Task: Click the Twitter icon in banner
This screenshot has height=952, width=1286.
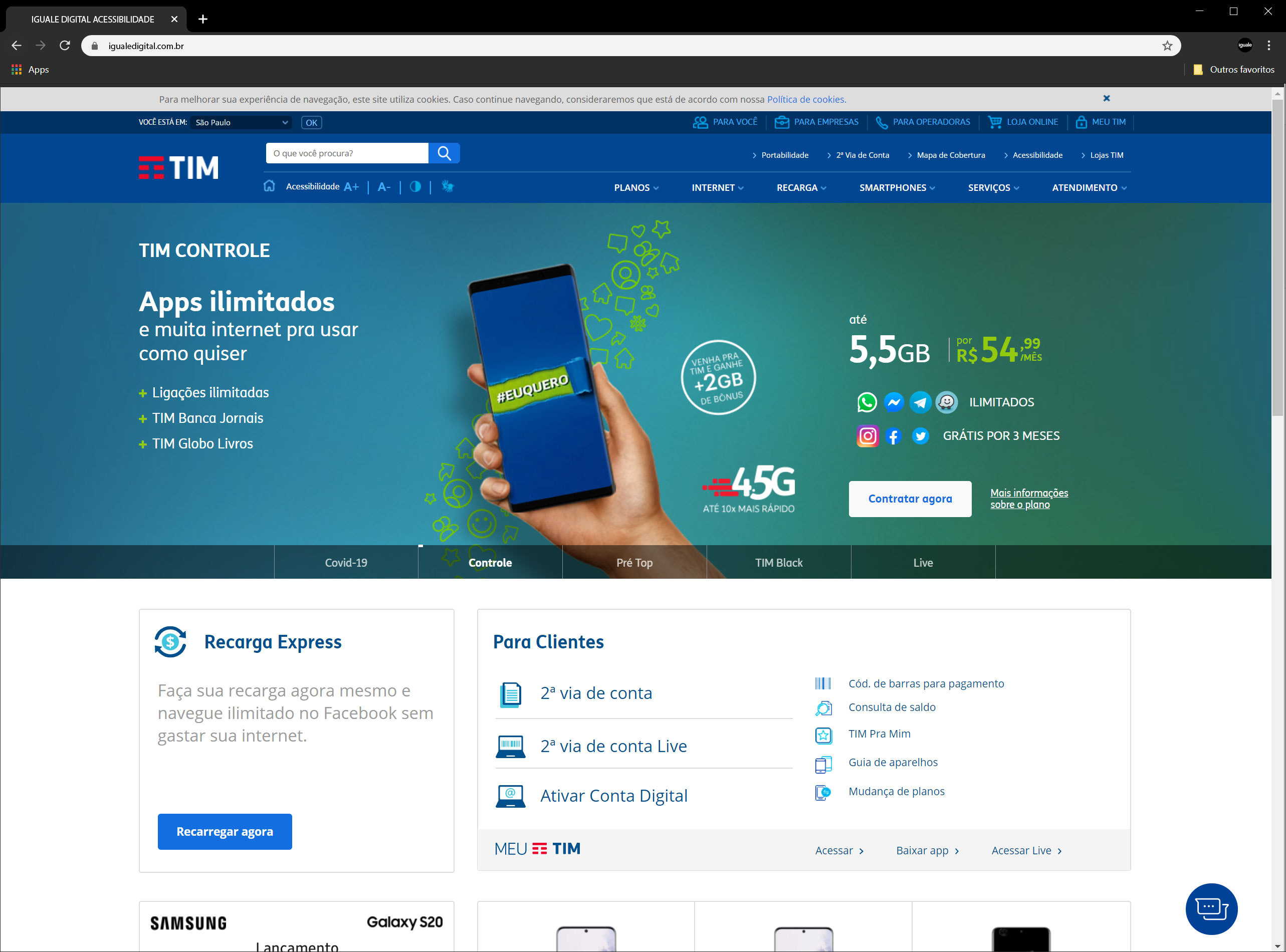Action: [921, 436]
